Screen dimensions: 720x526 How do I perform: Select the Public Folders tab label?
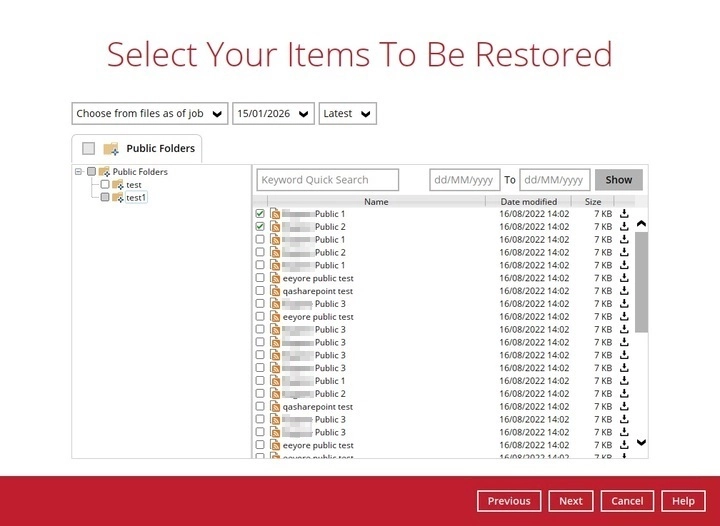point(161,148)
